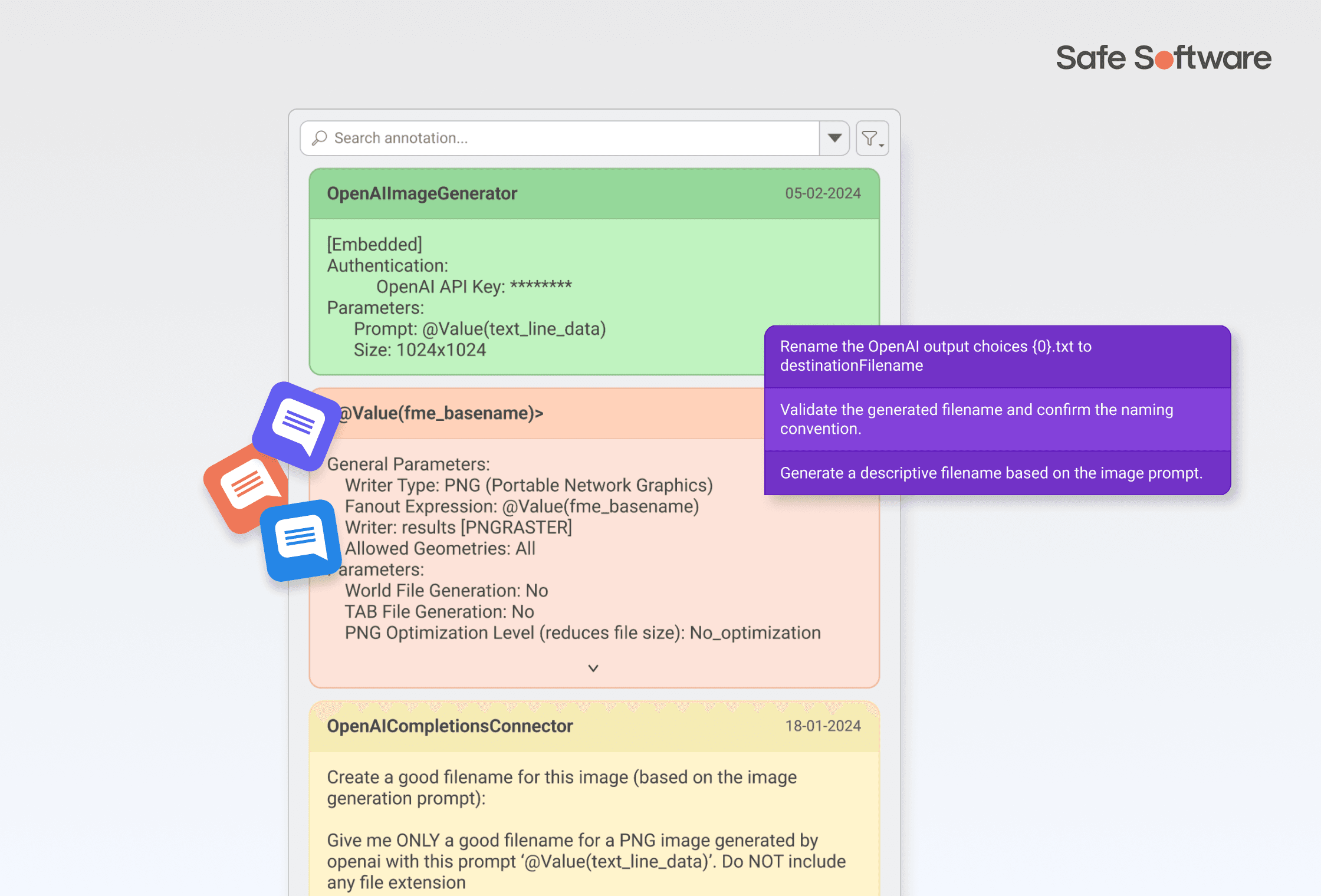Screen dimensions: 1321x896
Task: Click the blue chat bubble icon
Action: pos(301,539)
